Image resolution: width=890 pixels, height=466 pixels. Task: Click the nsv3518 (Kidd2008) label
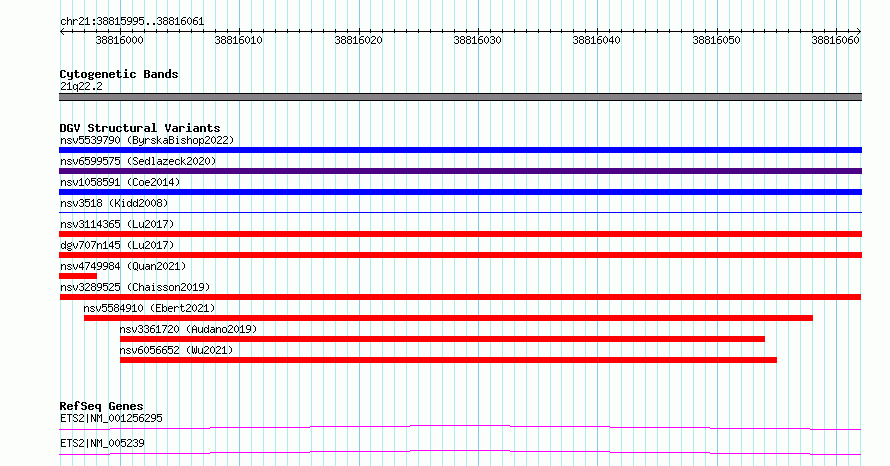tap(114, 203)
